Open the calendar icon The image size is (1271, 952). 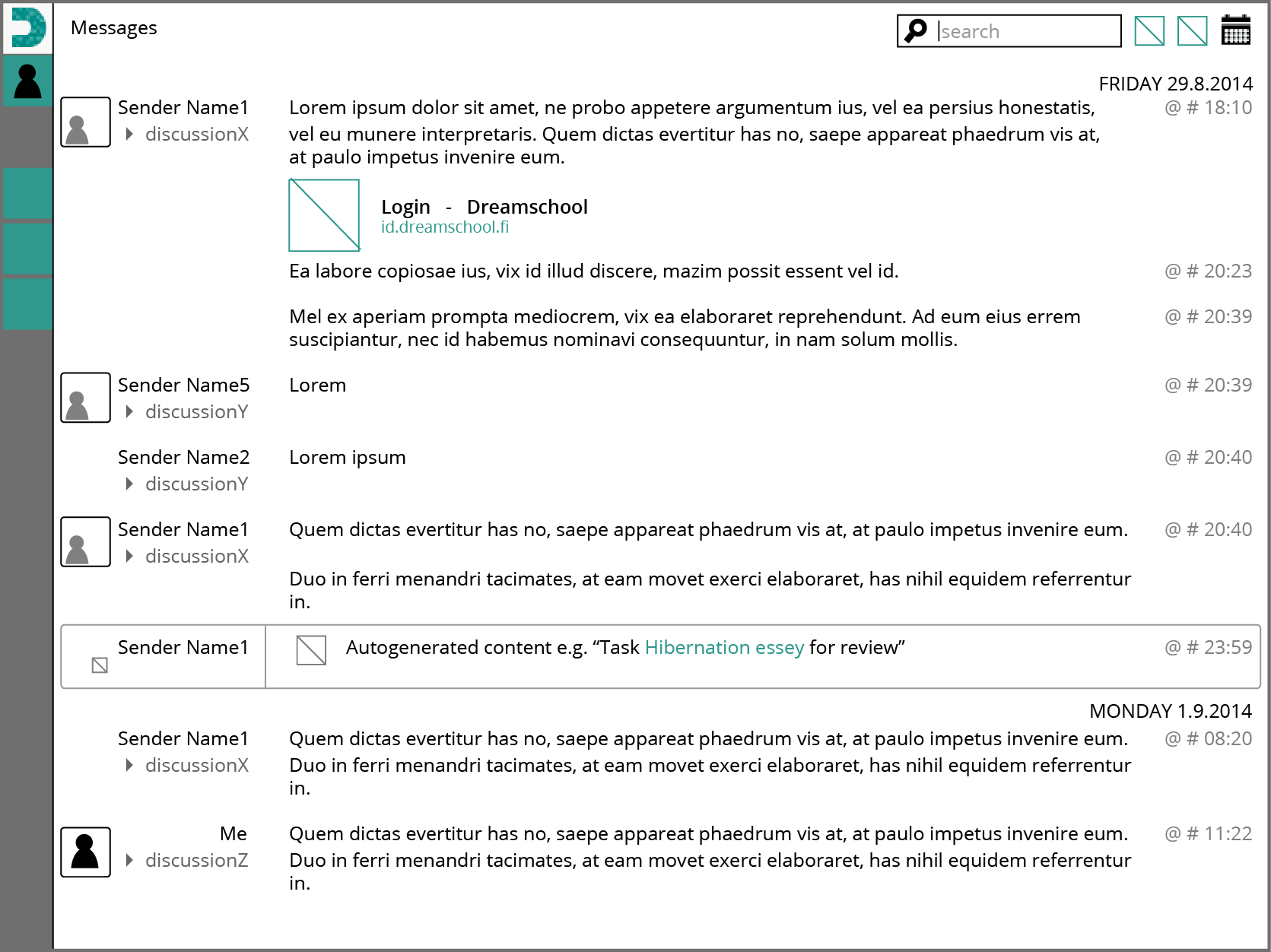coord(1236,30)
